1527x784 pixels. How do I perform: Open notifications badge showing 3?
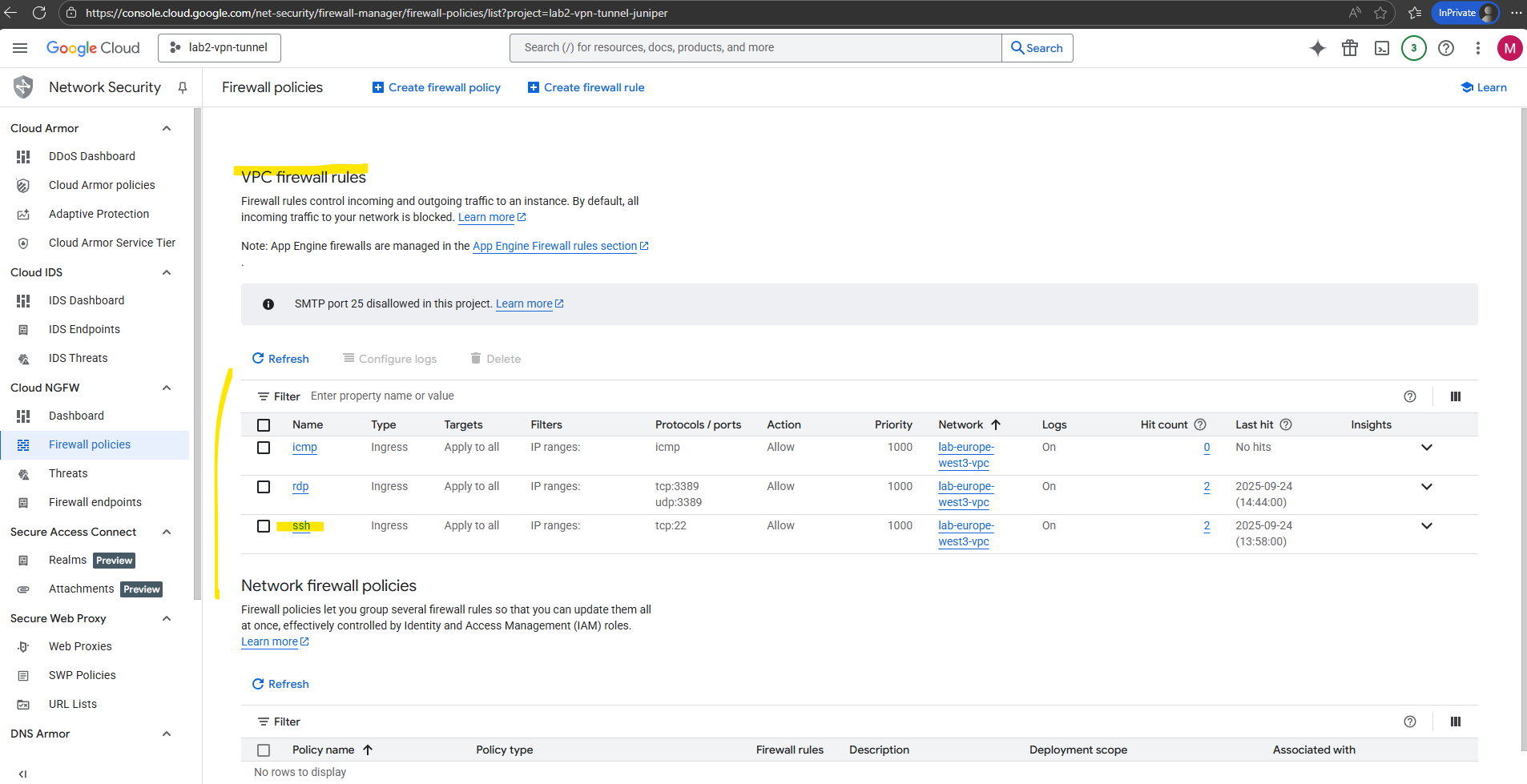click(1414, 48)
